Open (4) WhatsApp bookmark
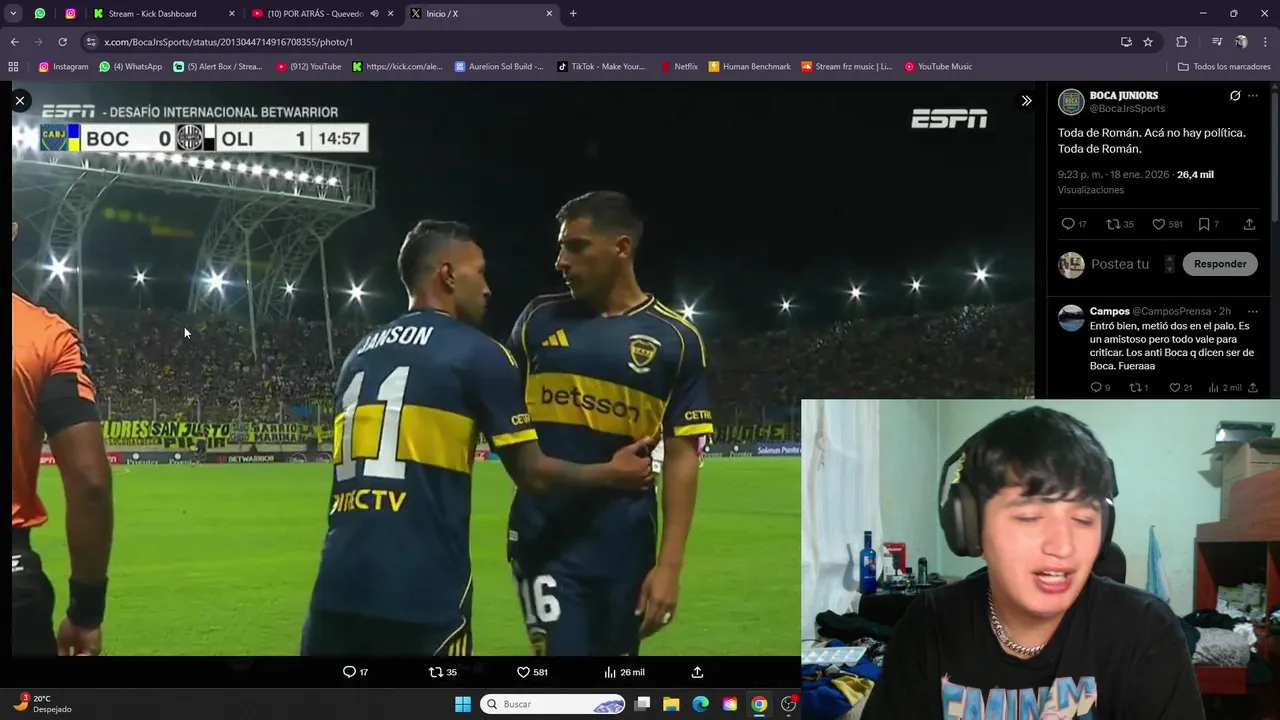The image size is (1280, 720). (x=130, y=67)
